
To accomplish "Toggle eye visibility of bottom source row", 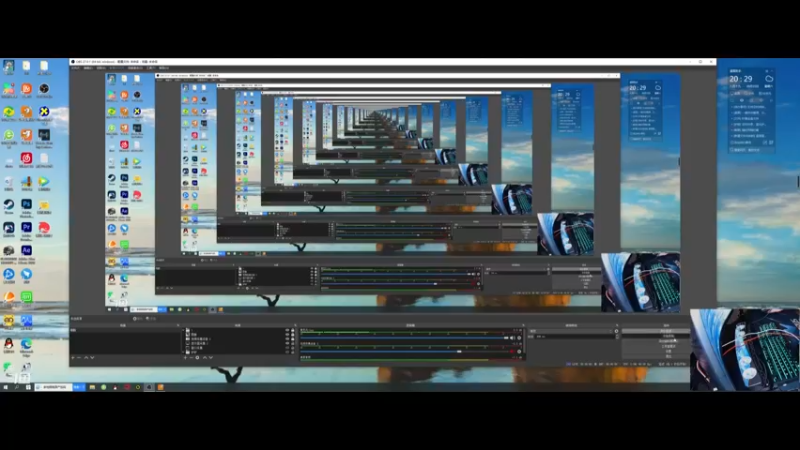I will click(287, 352).
